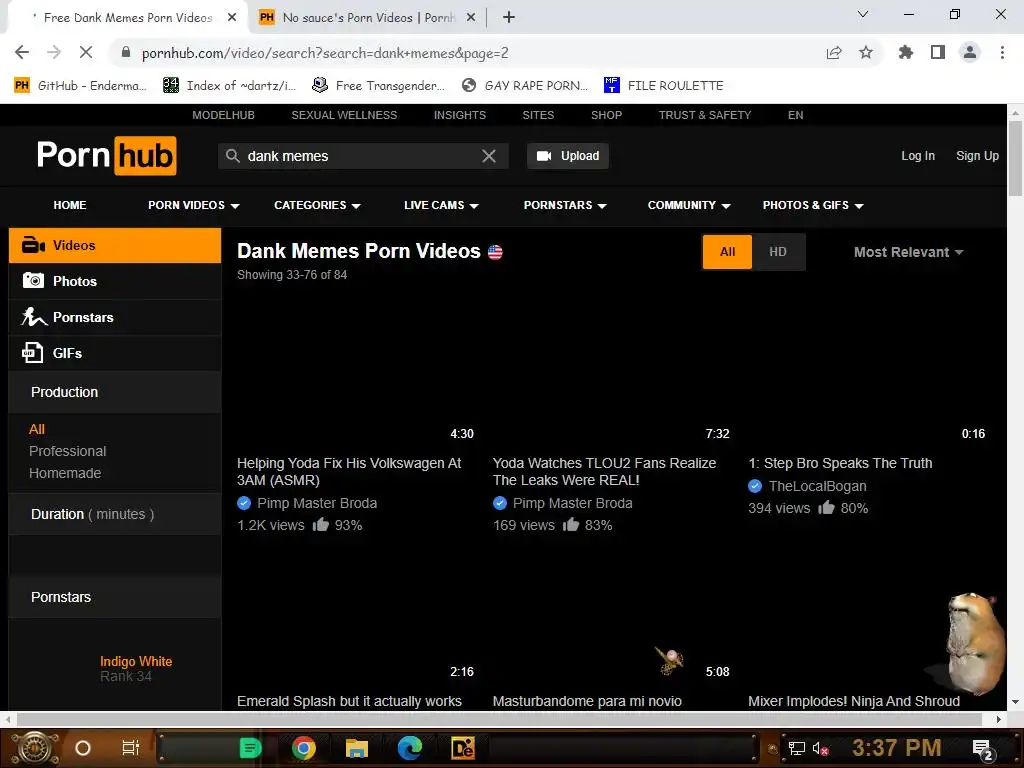This screenshot has height=768, width=1024.
Task: Open TRUST & SAFETY in the top bar
Action: tap(705, 115)
